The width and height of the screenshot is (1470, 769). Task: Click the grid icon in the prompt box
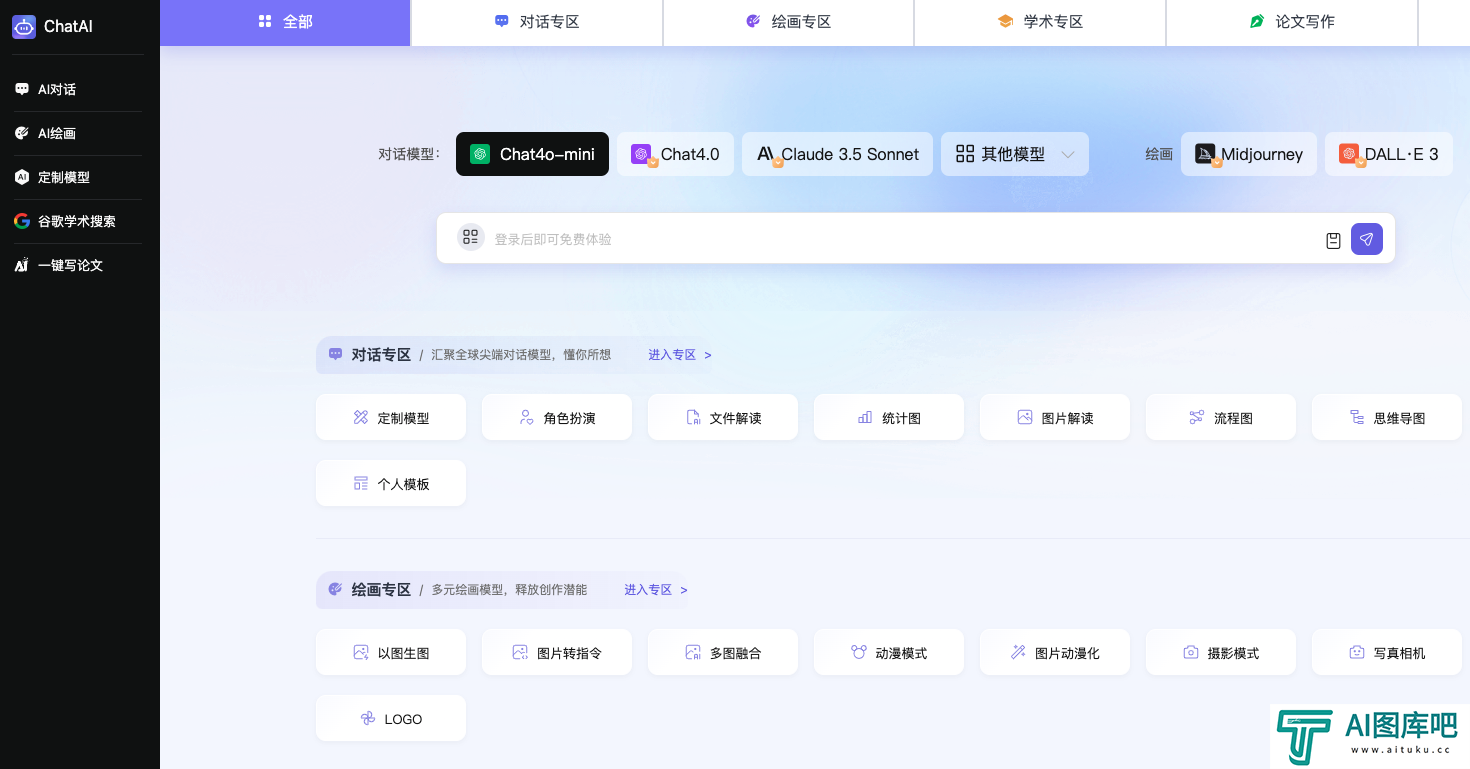pos(470,237)
